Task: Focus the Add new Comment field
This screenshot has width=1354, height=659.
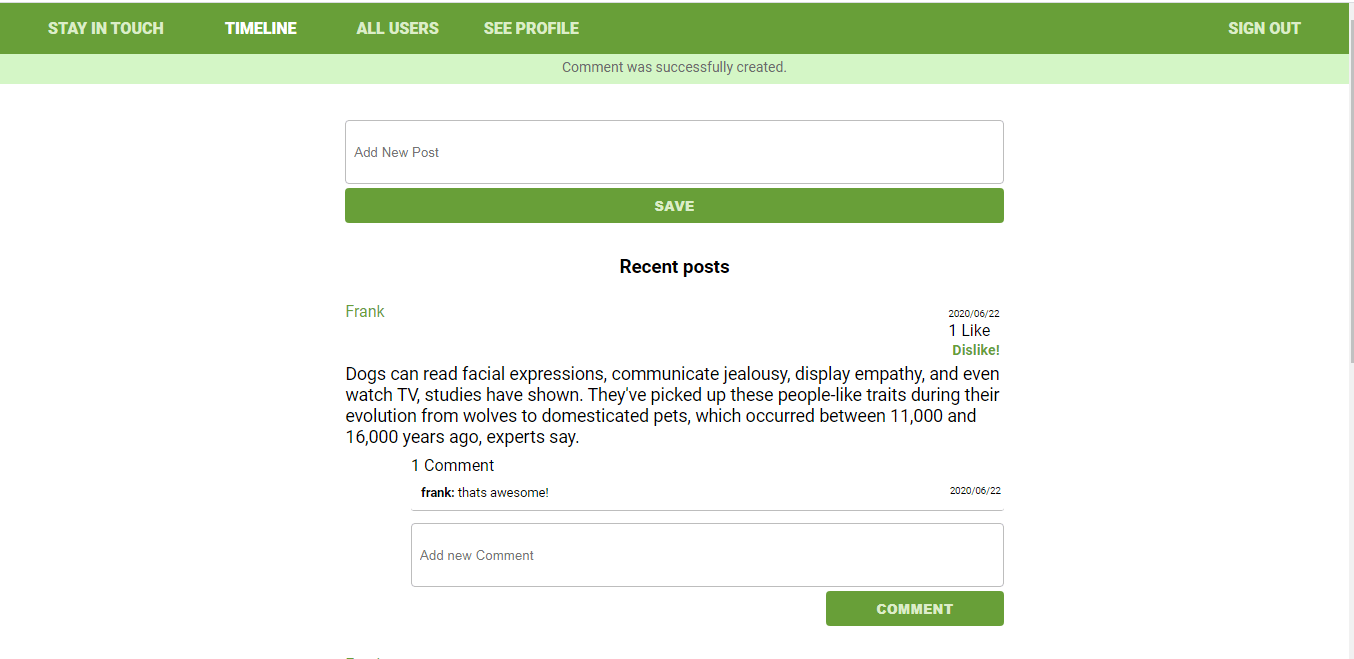Action: tap(707, 555)
